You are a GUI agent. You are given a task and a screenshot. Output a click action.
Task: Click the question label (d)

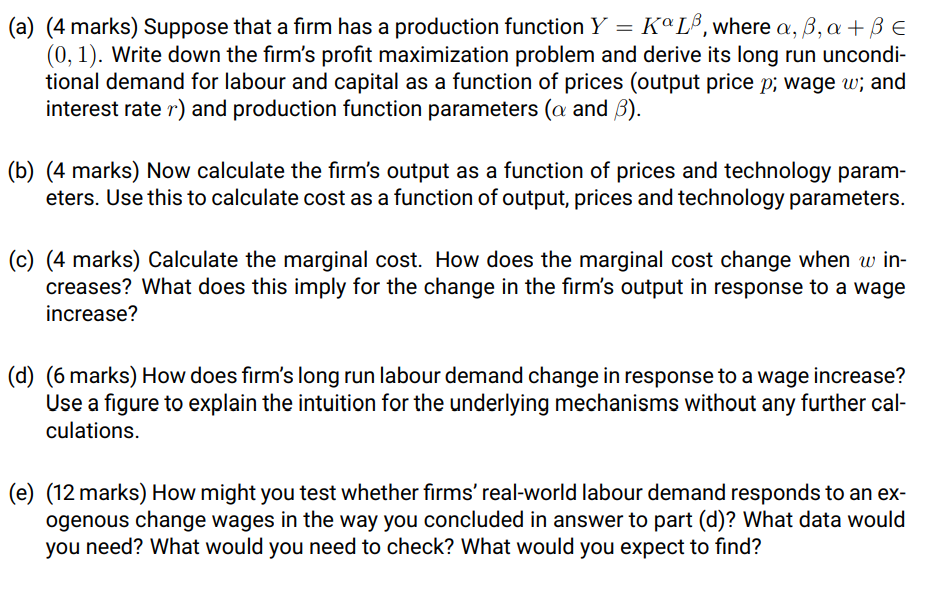coord(21,376)
